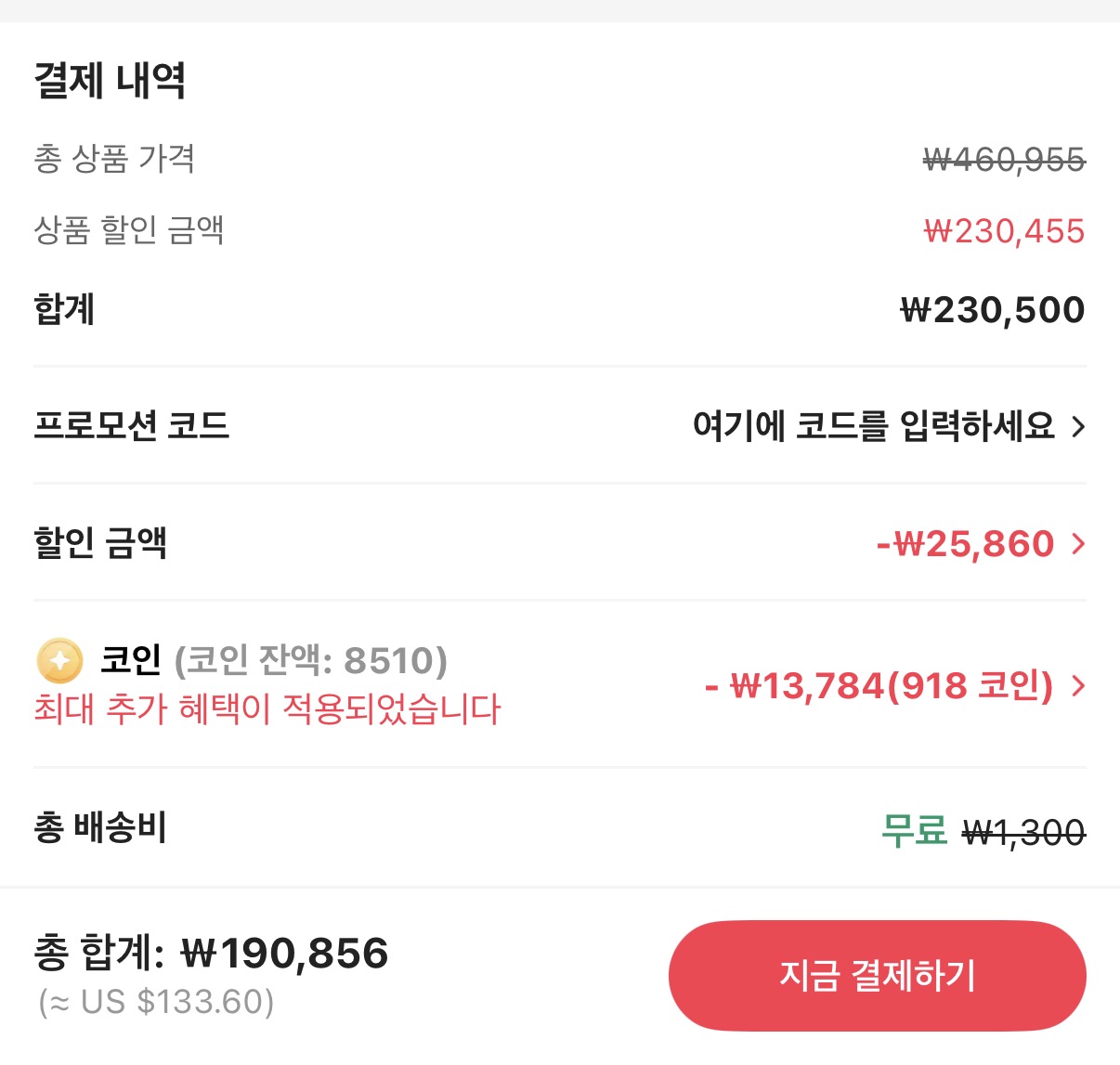
Task: Open the 지금 결제하기 payment button
Action: tap(877, 976)
